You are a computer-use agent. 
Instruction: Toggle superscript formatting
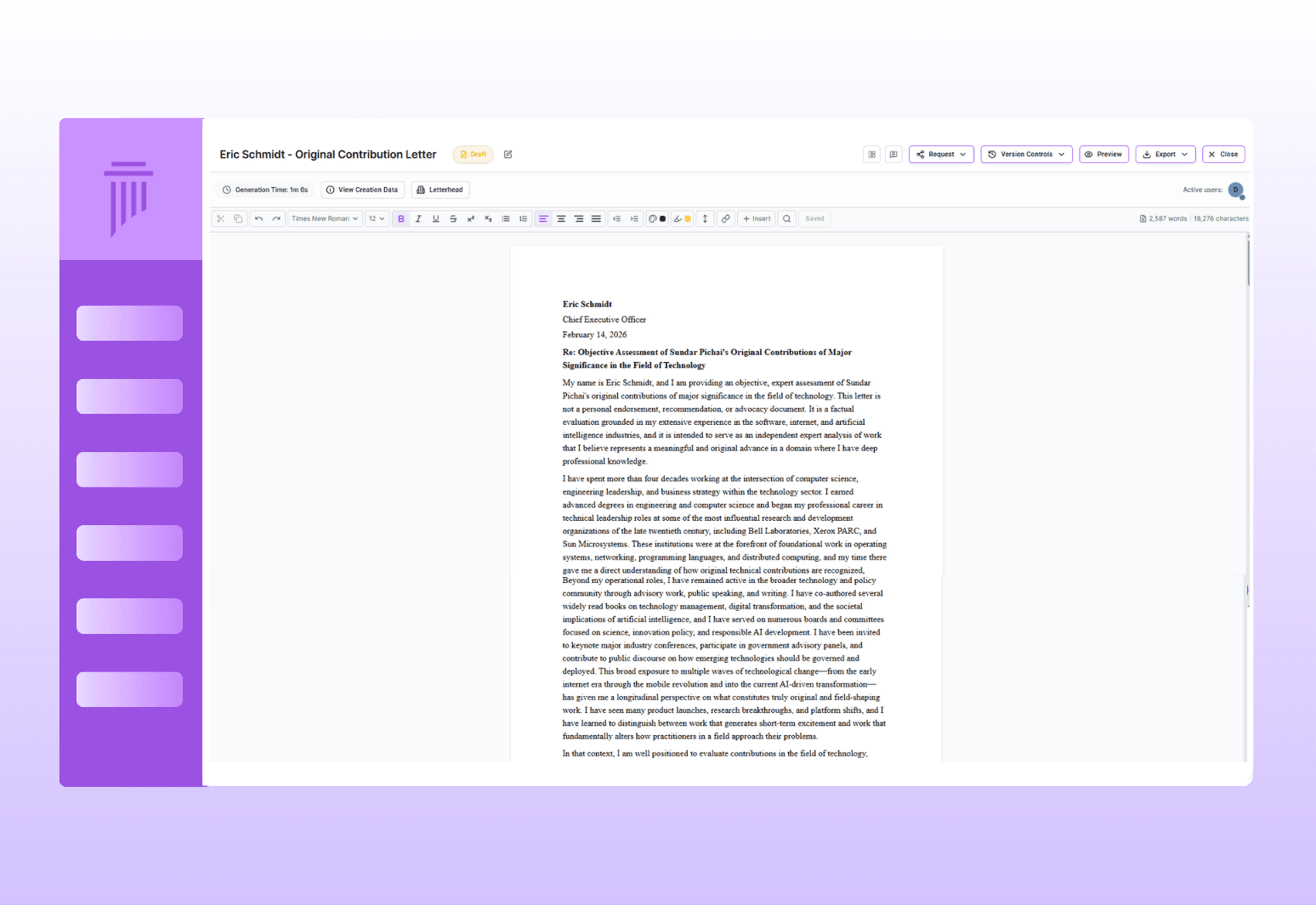click(x=471, y=218)
